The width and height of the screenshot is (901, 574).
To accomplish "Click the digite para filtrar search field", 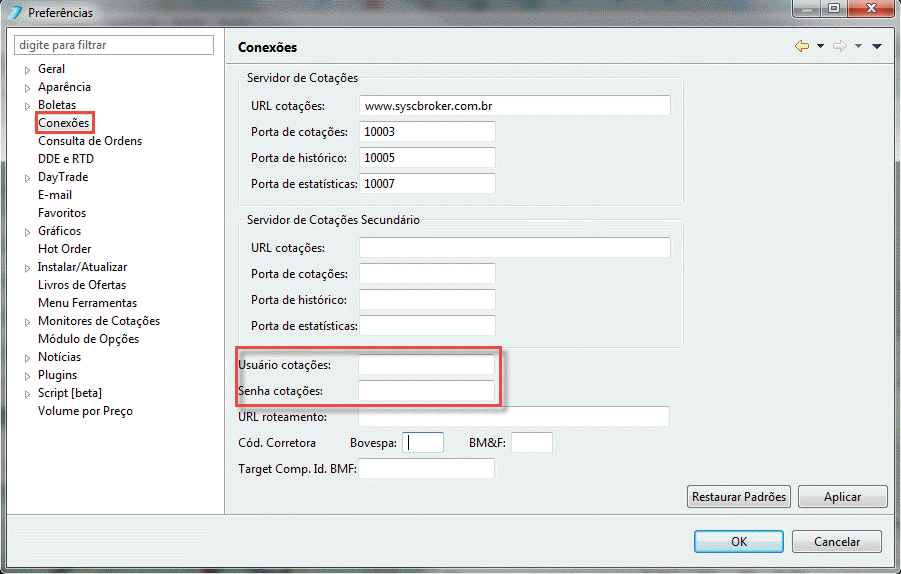I will [x=114, y=45].
